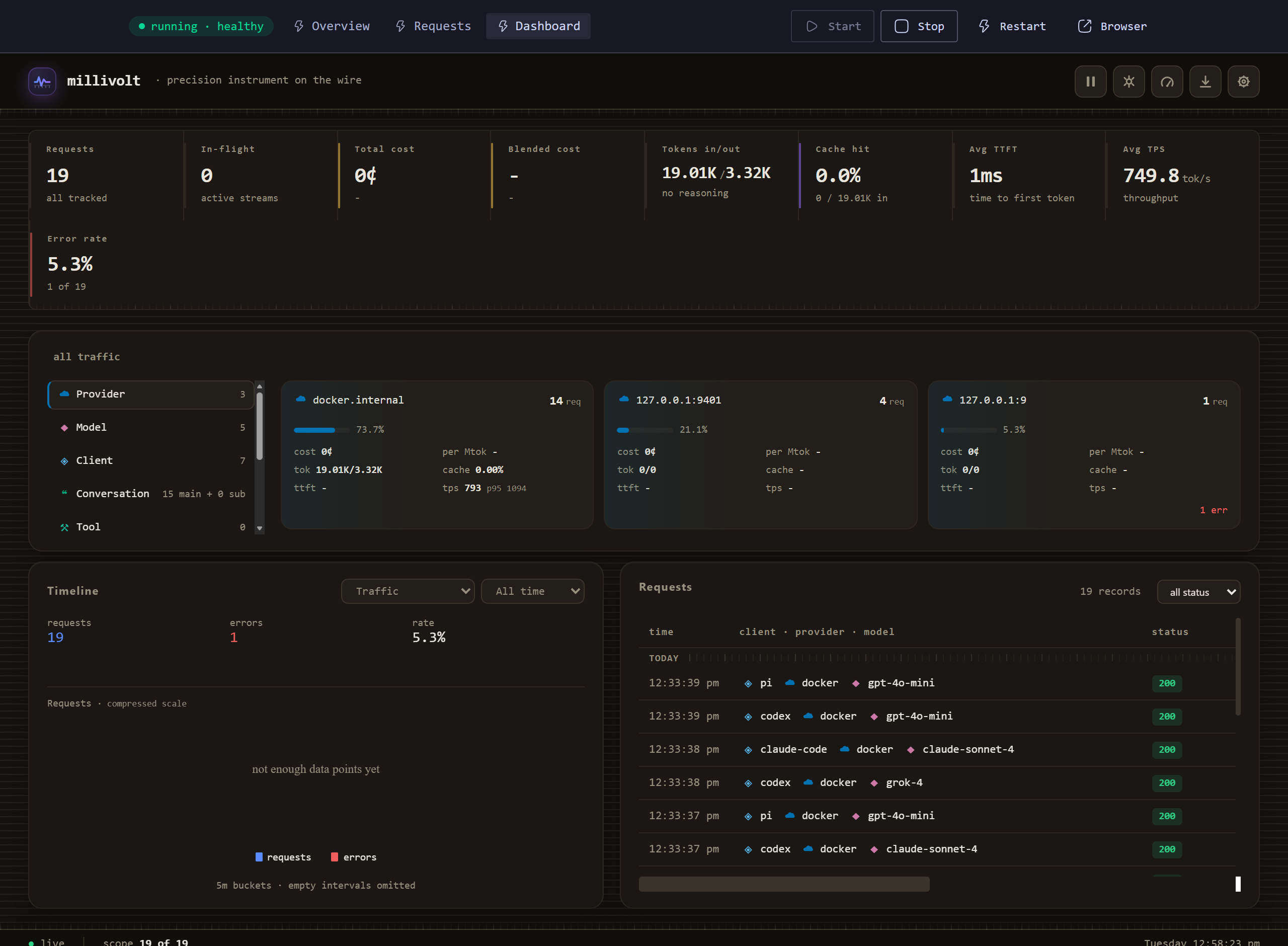Click the download export icon

pyautogui.click(x=1205, y=82)
